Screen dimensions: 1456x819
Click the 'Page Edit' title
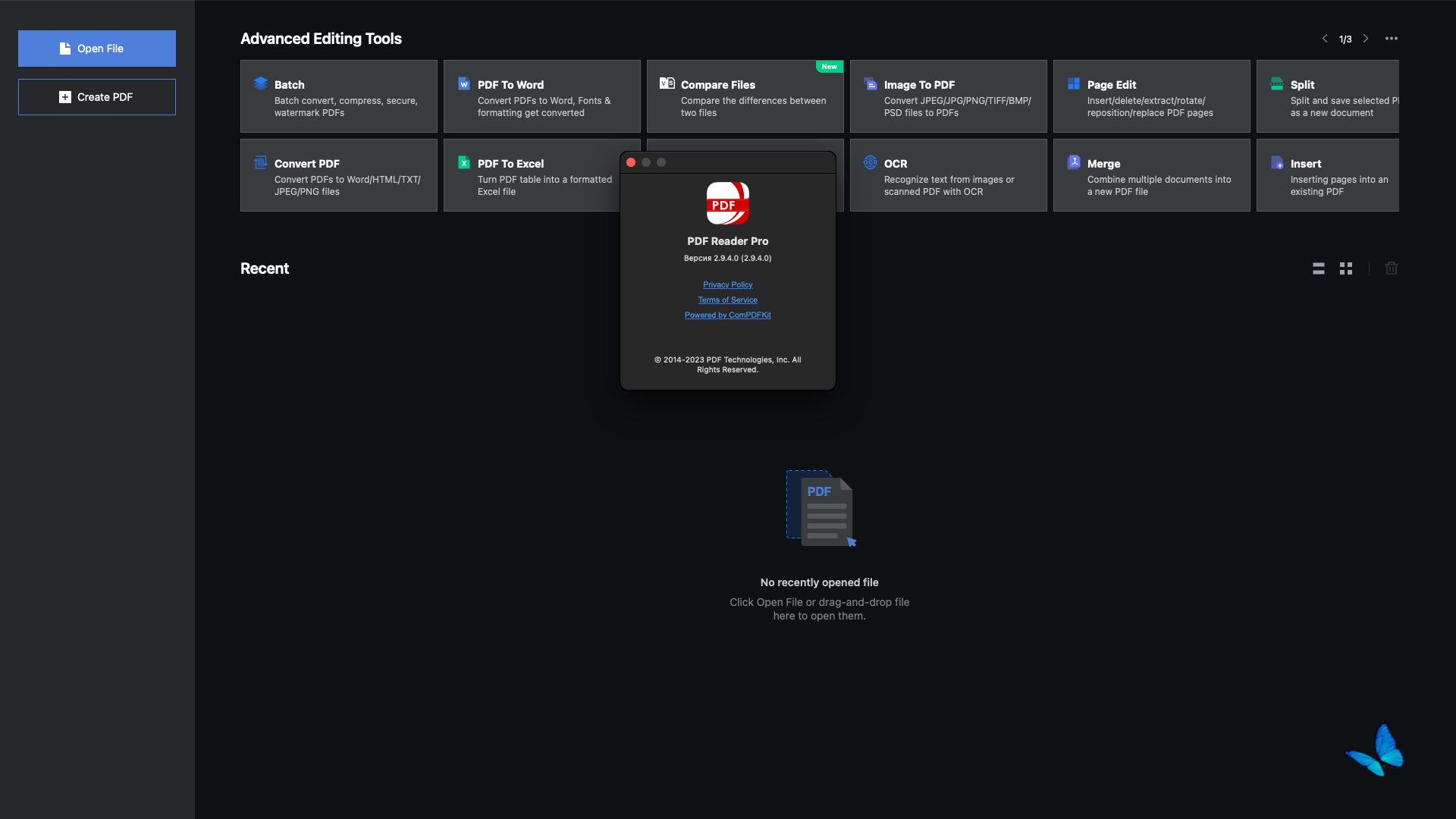[1112, 85]
